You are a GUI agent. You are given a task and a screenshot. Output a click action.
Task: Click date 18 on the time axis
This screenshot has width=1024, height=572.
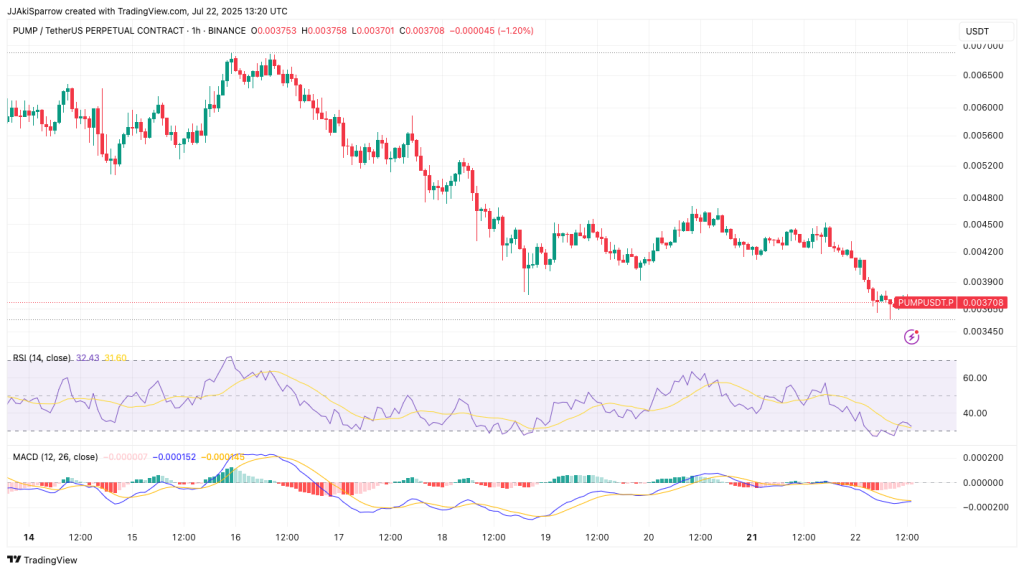[442, 537]
